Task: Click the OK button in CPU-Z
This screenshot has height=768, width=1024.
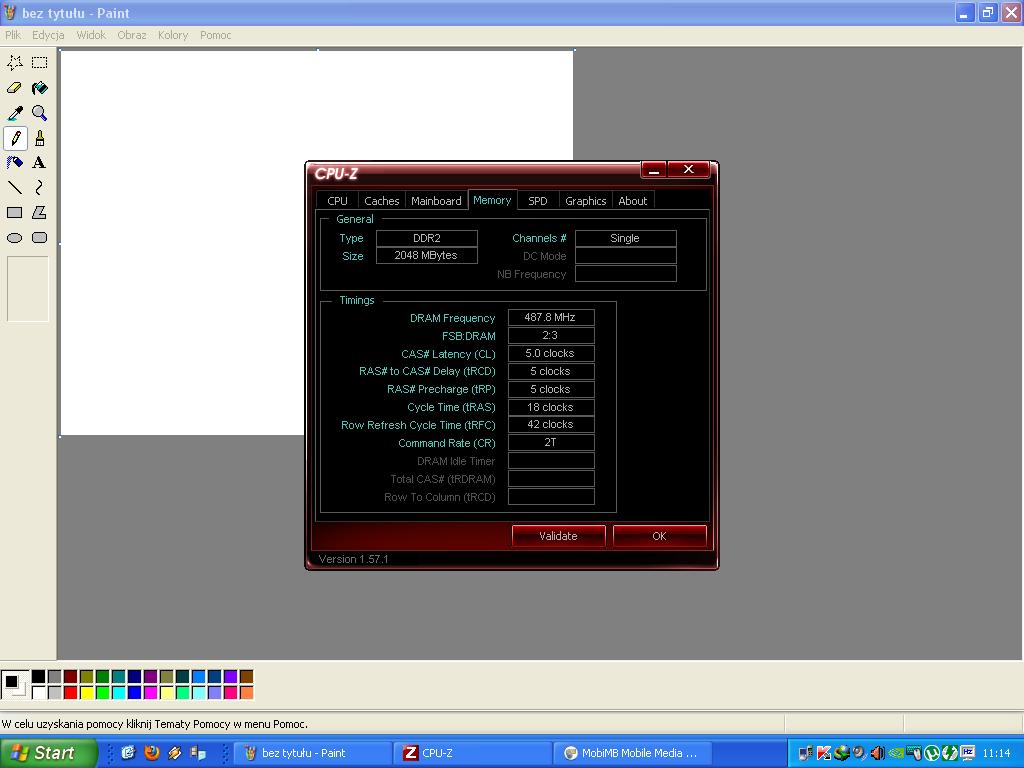Action: point(659,536)
